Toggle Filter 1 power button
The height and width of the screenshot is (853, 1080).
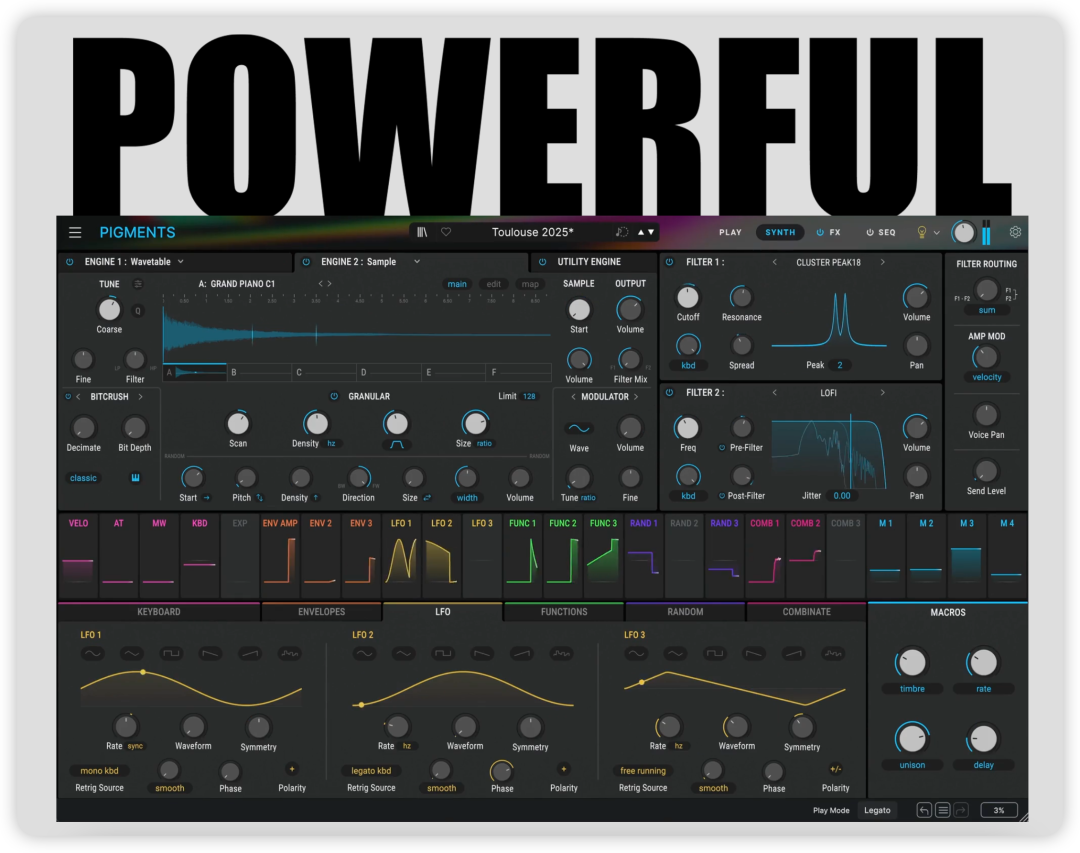[669, 262]
